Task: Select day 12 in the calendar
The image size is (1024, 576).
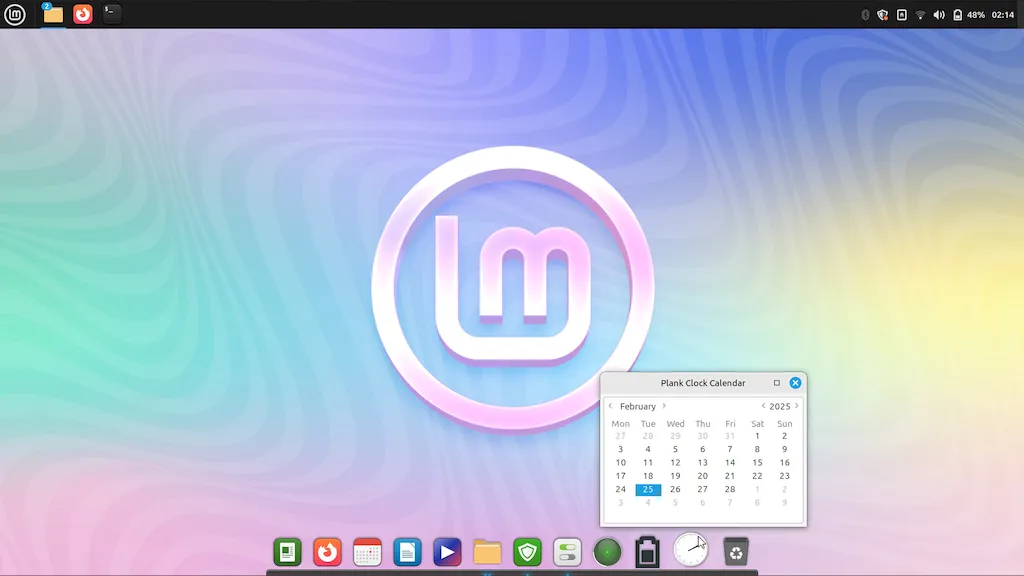Action: click(675, 462)
